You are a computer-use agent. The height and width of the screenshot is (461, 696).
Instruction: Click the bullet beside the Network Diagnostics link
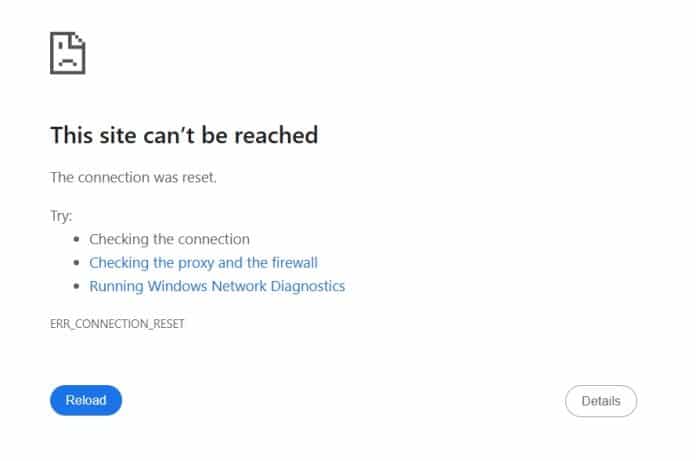coord(76,287)
